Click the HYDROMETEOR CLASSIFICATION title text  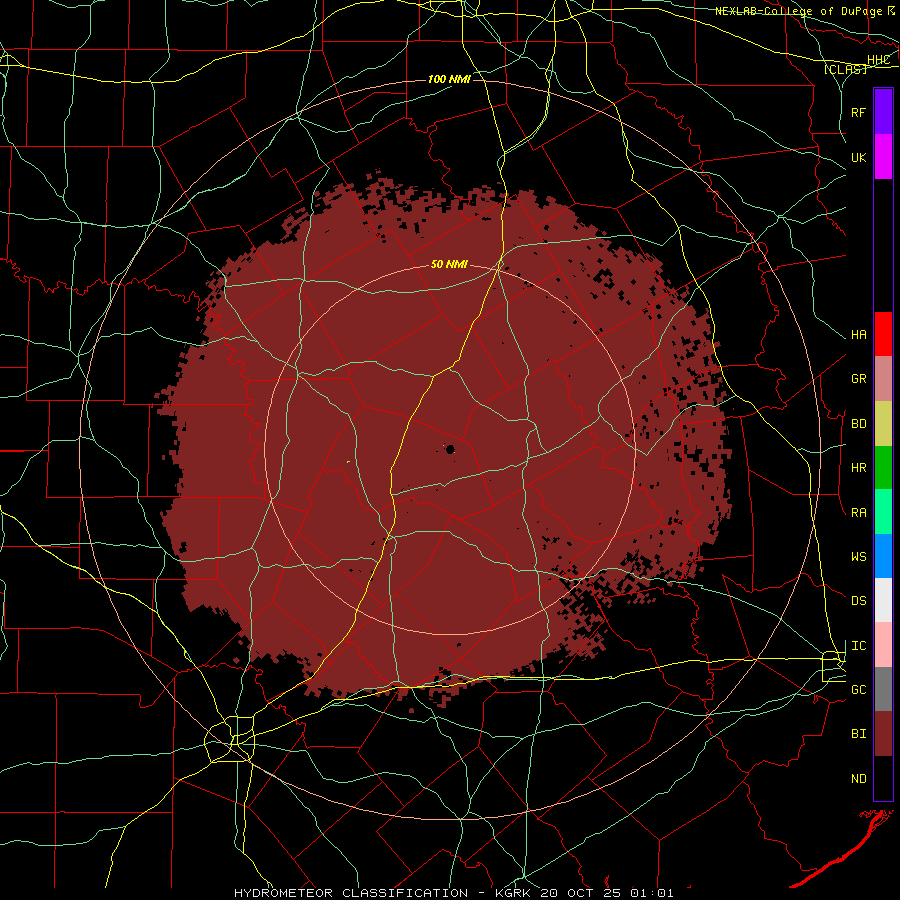pyautogui.click(x=351, y=893)
